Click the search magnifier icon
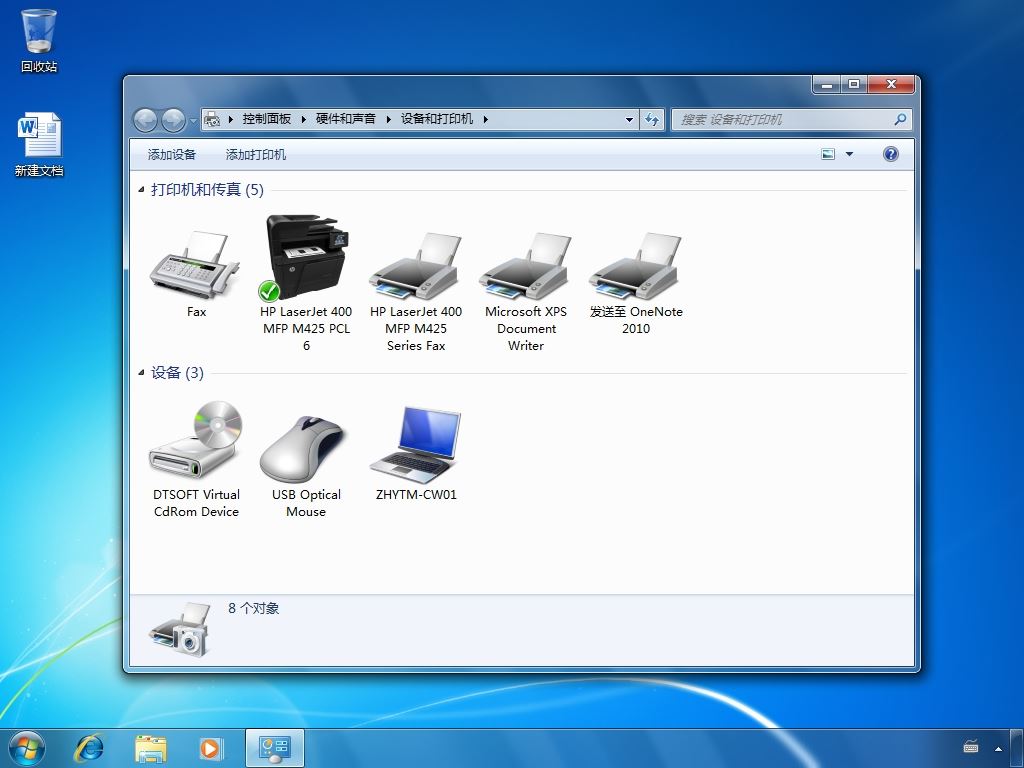 pos(900,120)
